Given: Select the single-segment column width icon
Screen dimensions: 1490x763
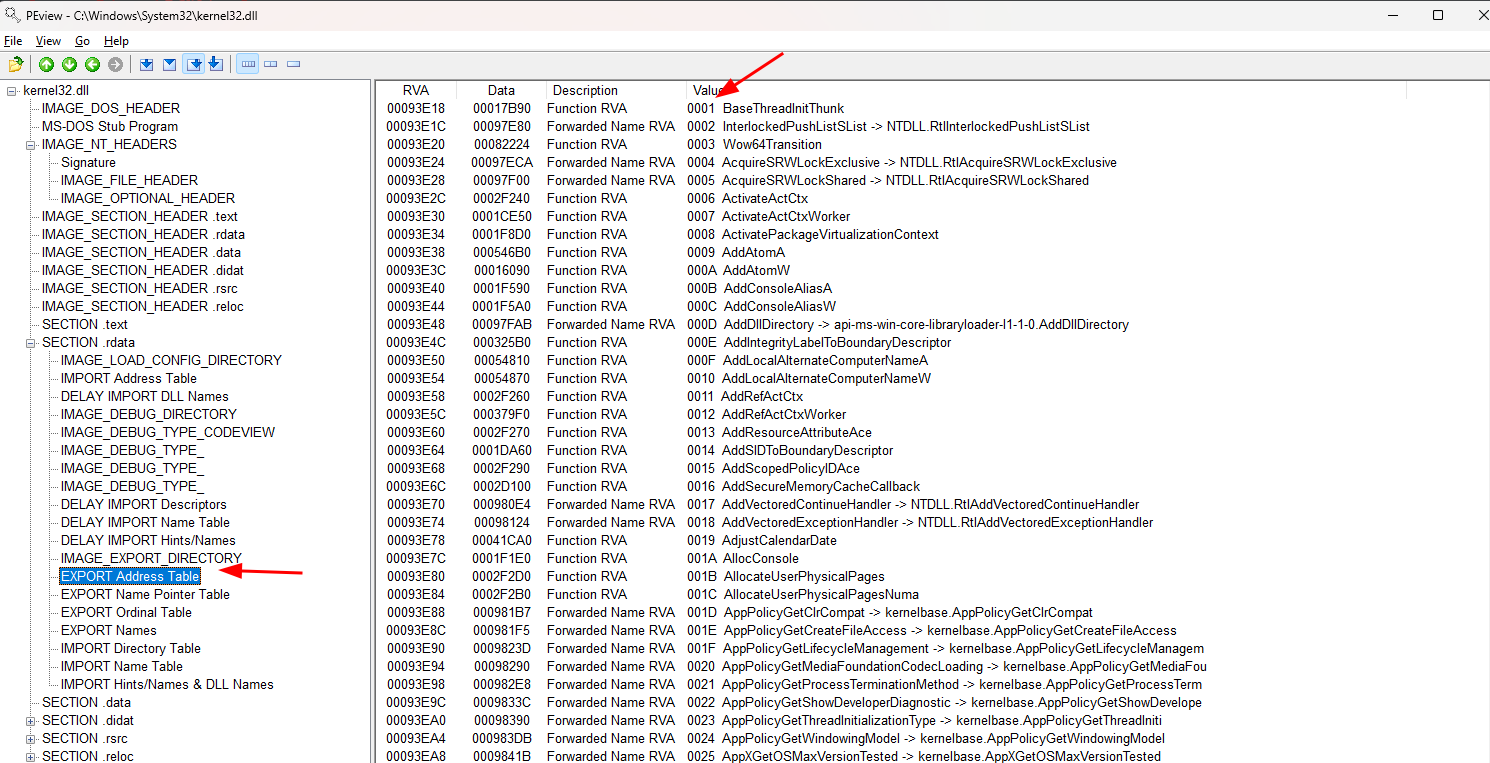Looking at the screenshot, I should pos(294,65).
